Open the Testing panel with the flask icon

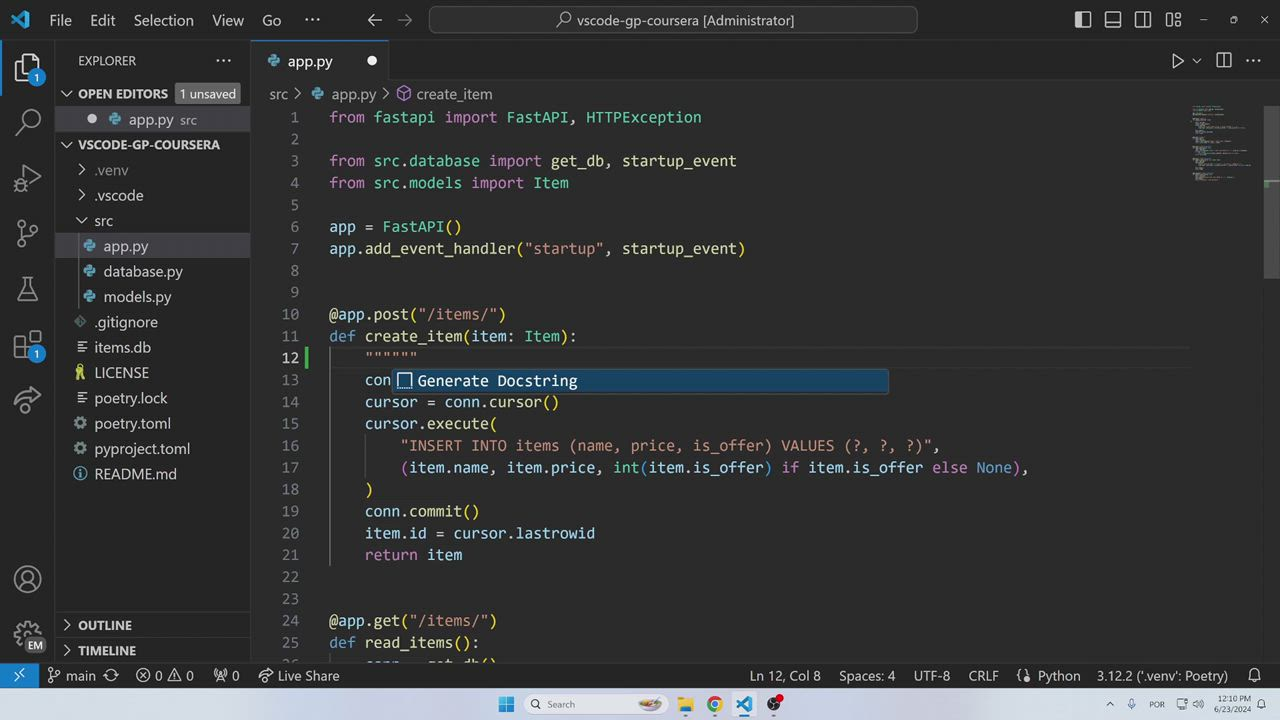click(x=27, y=289)
